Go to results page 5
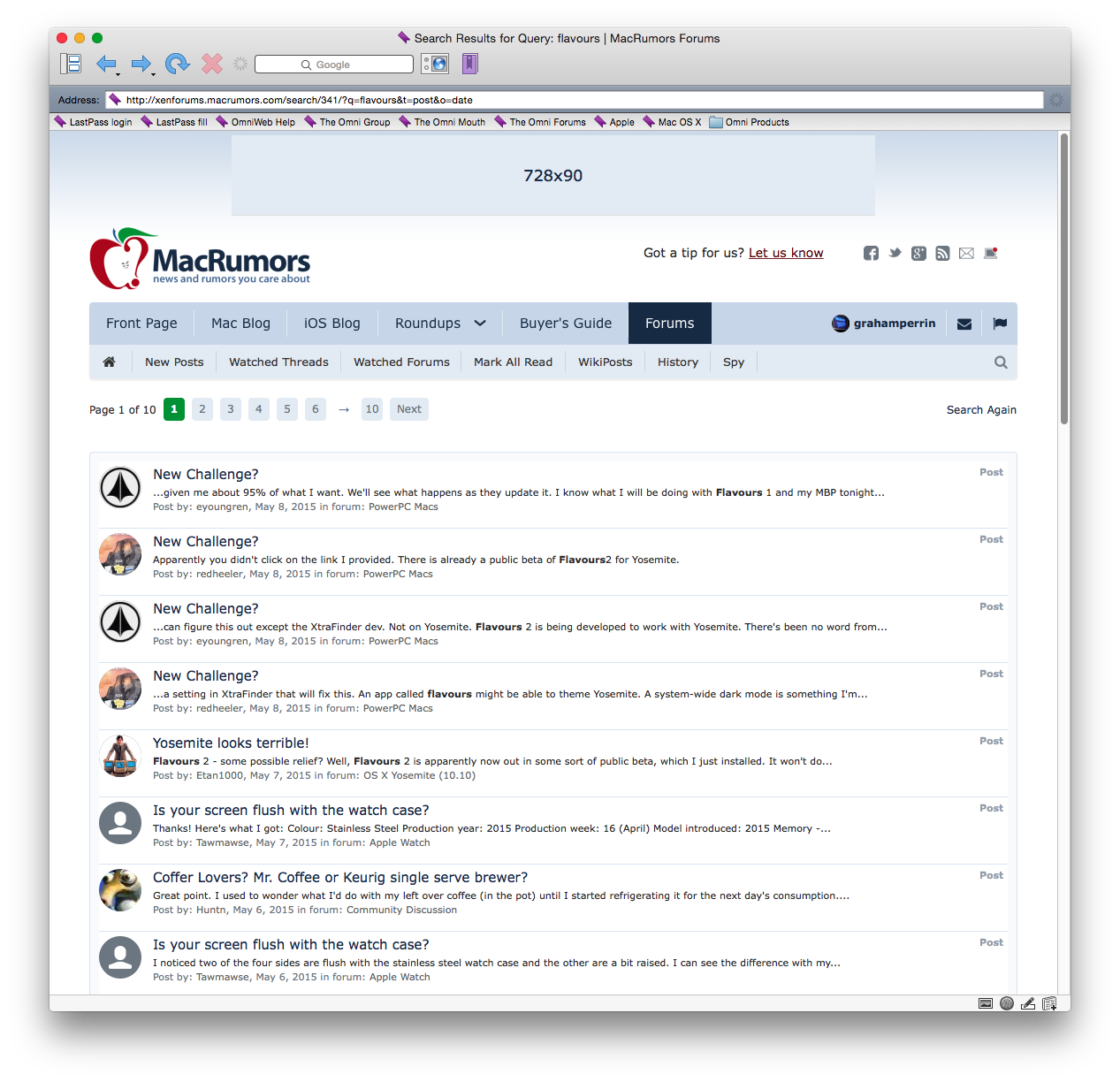 [x=287, y=409]
